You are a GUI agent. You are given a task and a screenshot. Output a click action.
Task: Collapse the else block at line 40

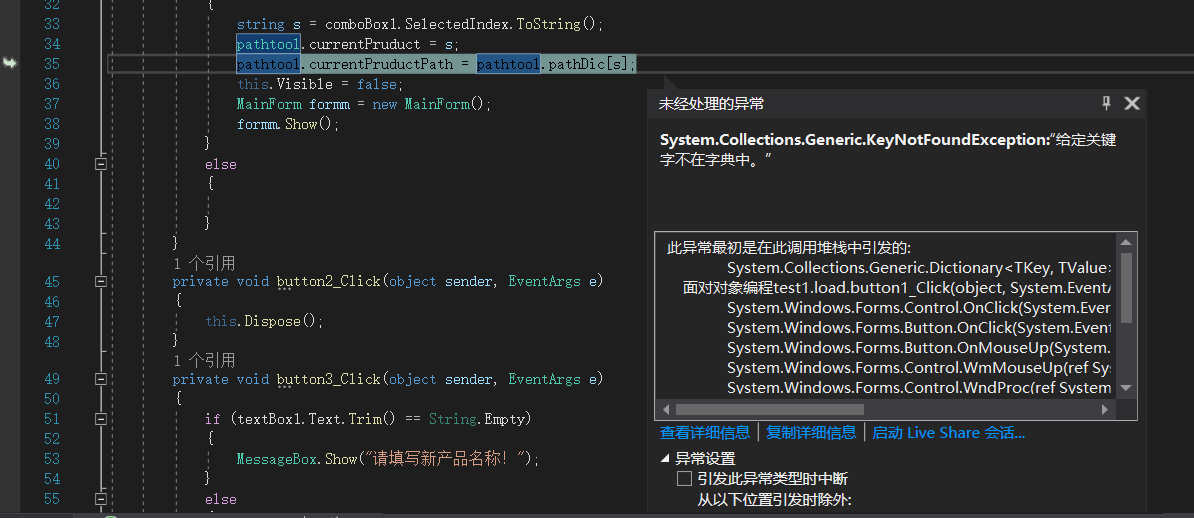(x=101, y=164)
